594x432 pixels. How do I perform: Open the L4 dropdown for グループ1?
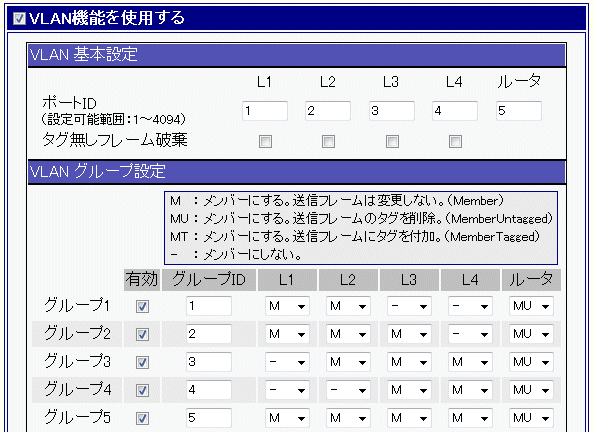(470, 306)
